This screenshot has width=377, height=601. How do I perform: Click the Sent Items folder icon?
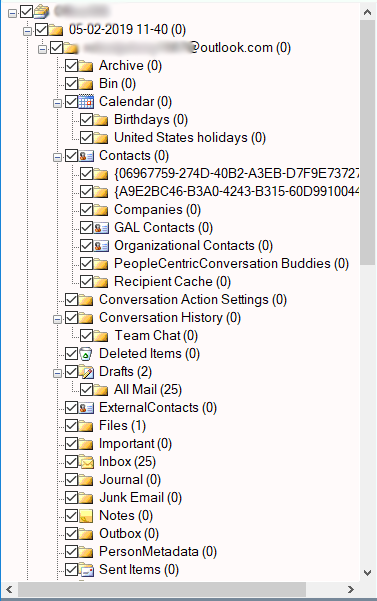[x=86, y=570]
